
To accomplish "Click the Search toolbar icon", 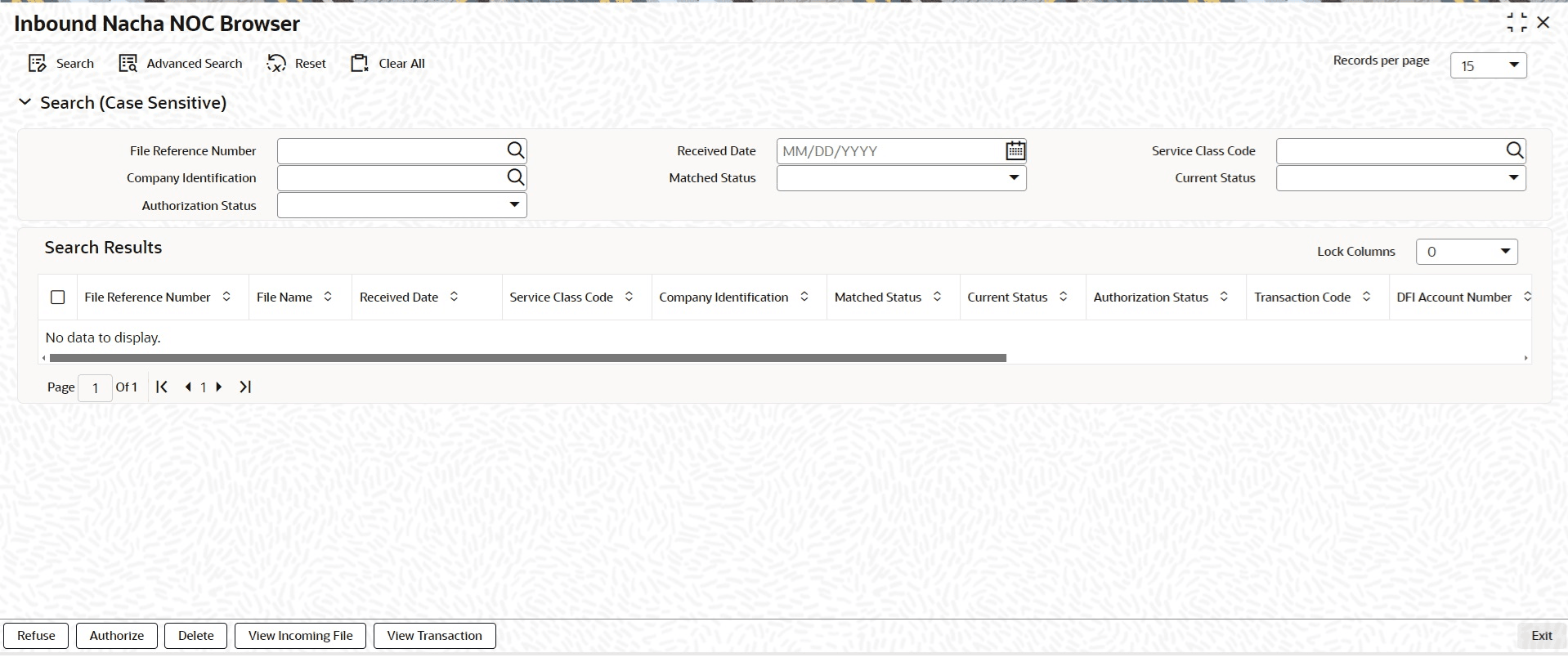I will point(38,64).
